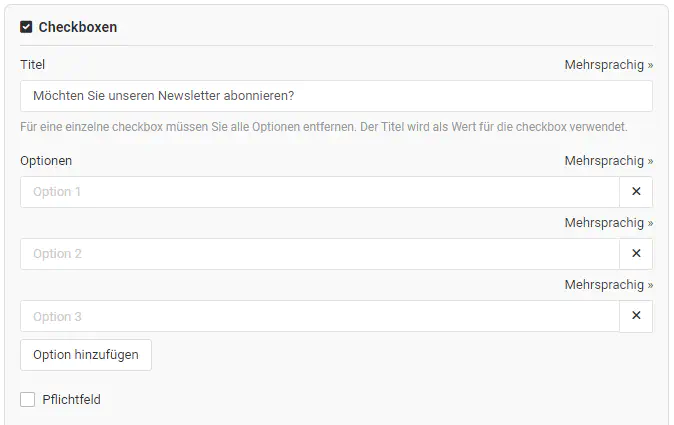Click the Checkboxen heading text

(x=77, y=27)
